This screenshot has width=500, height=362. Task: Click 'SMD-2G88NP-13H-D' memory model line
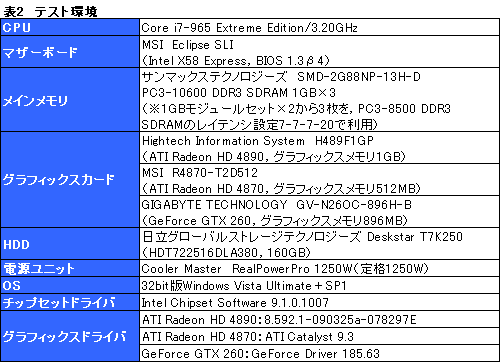click(281, 77)
